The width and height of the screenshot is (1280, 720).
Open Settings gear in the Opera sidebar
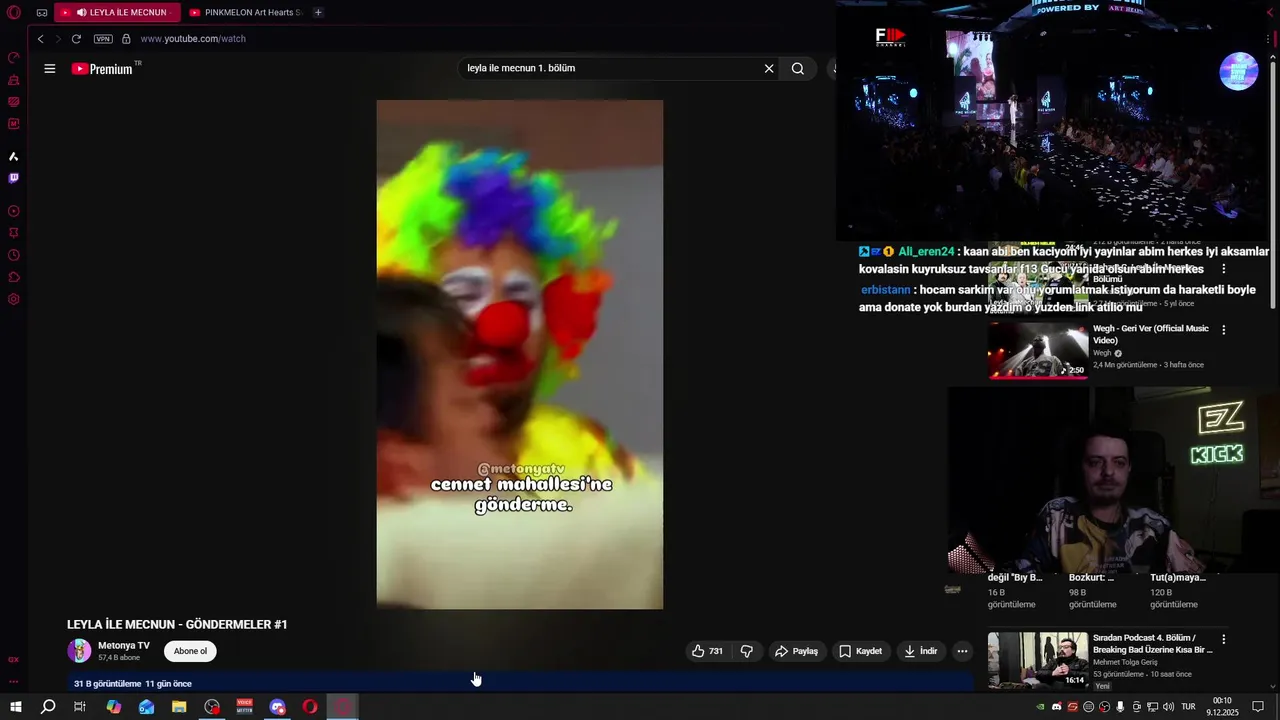coord(14,299)
